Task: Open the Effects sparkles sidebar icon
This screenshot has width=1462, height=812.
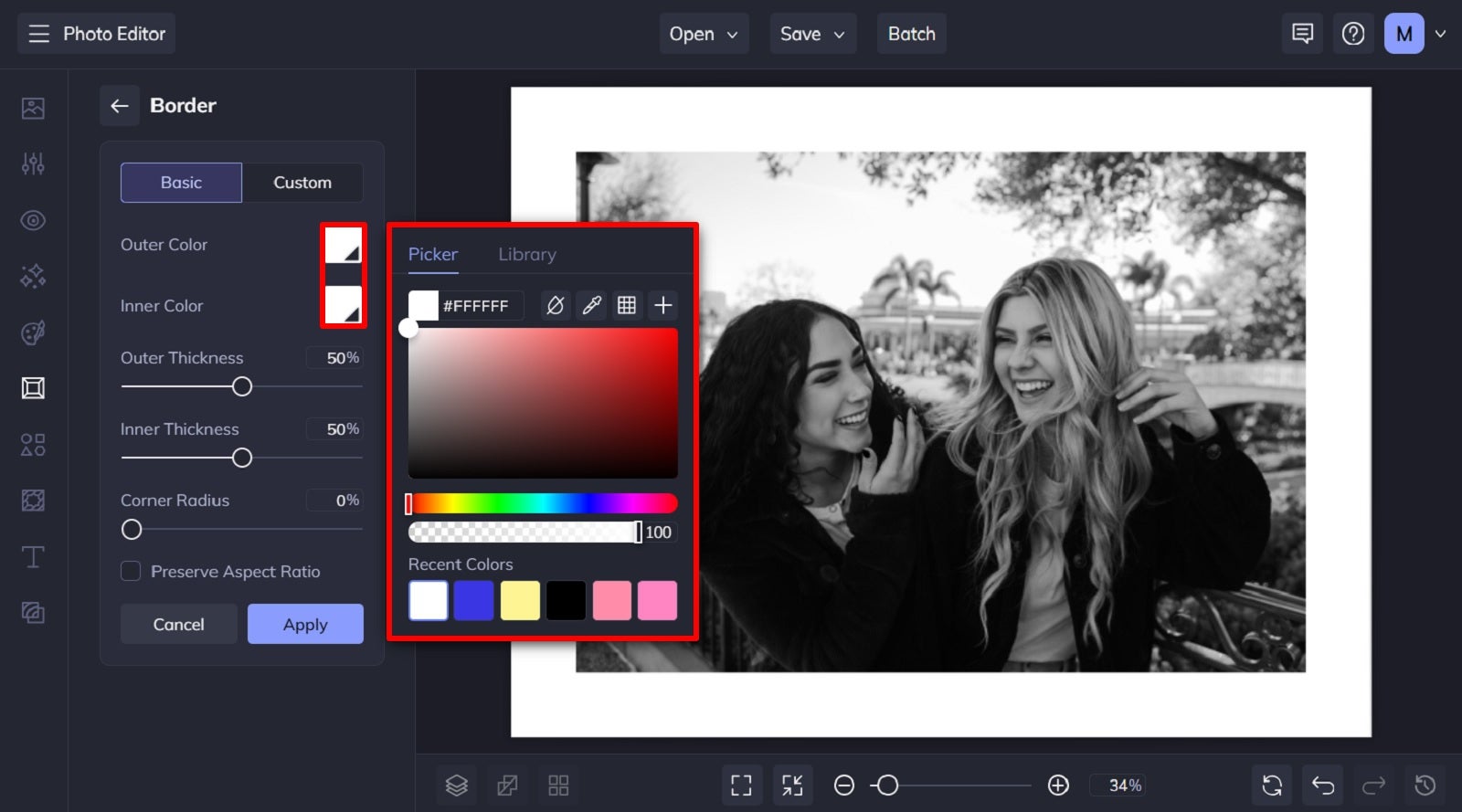Action: 33,276
